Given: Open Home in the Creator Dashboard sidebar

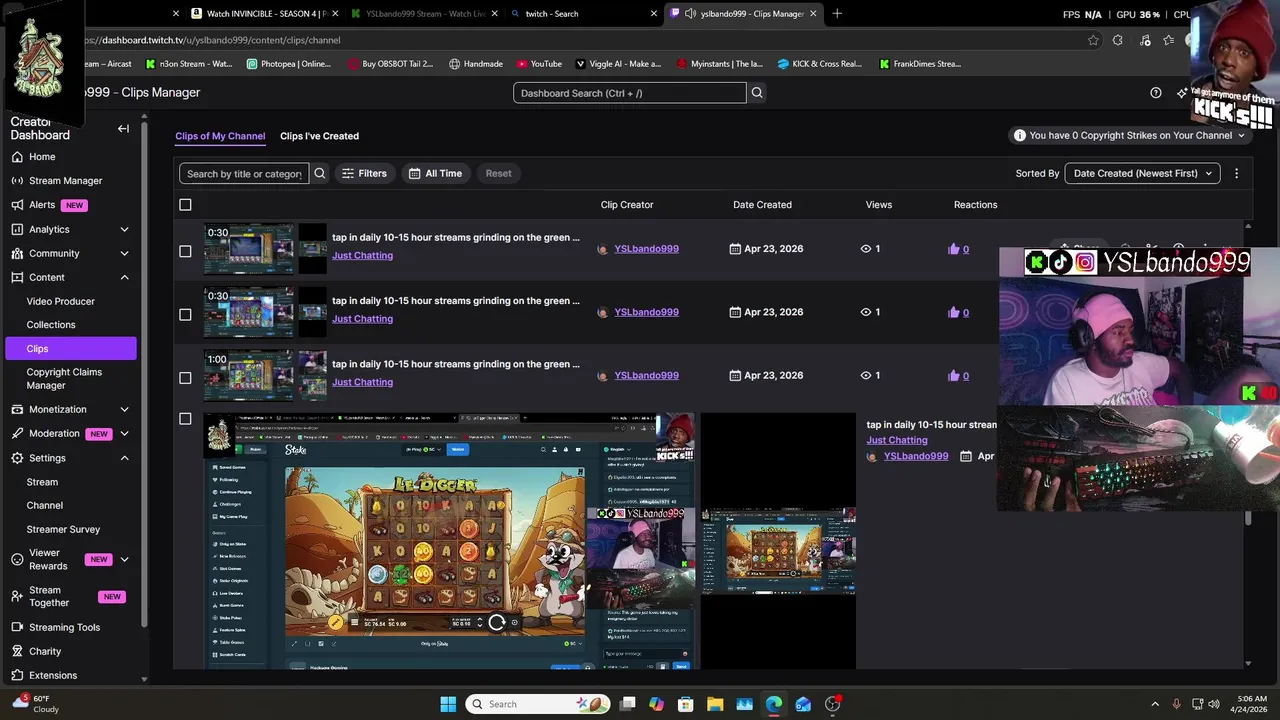Looking at the screenshot, I should click(42, 157).
